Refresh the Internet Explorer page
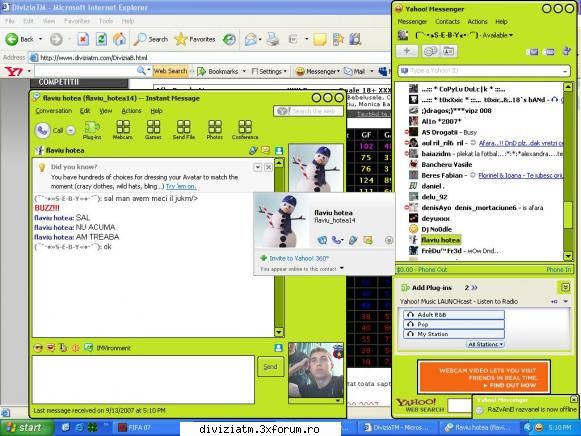Viewport: 581px width, 436px height. [101, 39]
